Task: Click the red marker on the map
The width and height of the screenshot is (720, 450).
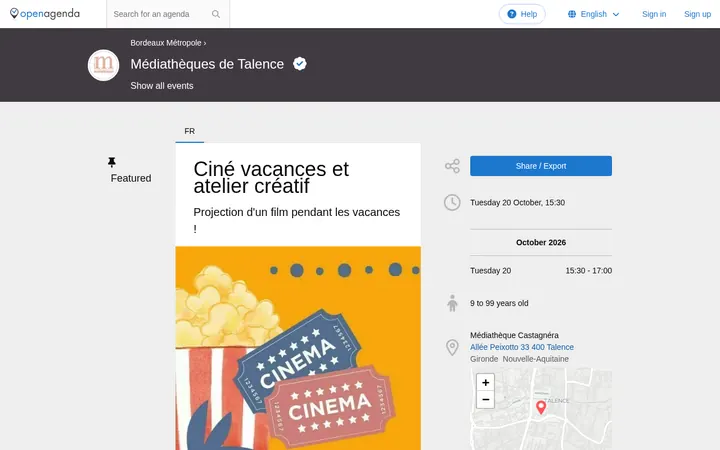Action: [541, 407]
